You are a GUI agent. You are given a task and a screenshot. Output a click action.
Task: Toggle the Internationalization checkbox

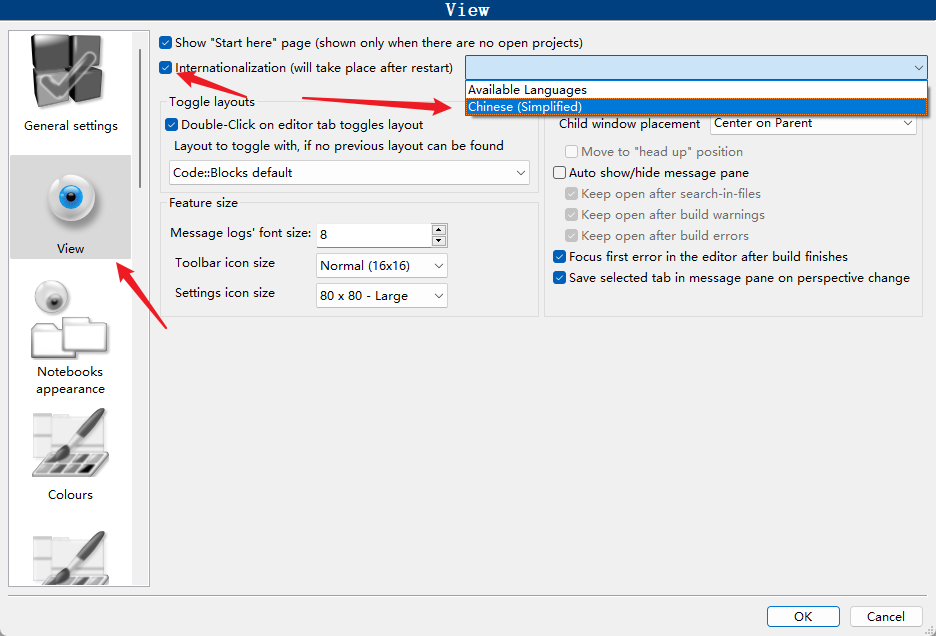(166, 68)
